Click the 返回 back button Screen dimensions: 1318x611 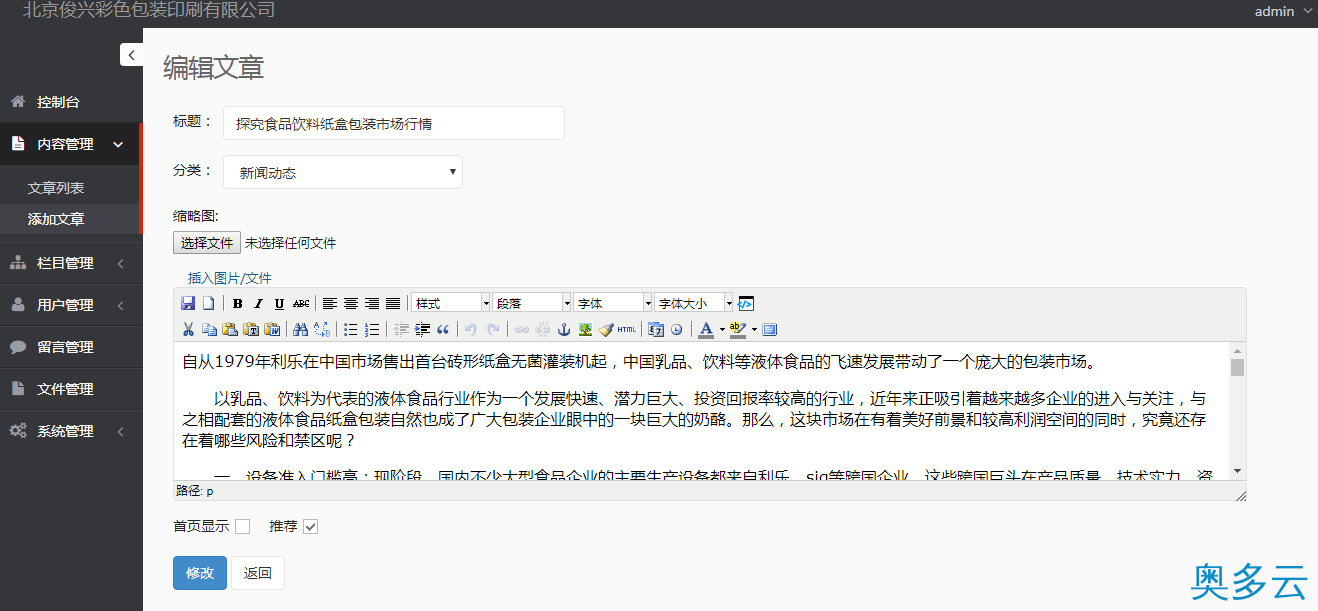coord(258,573)
